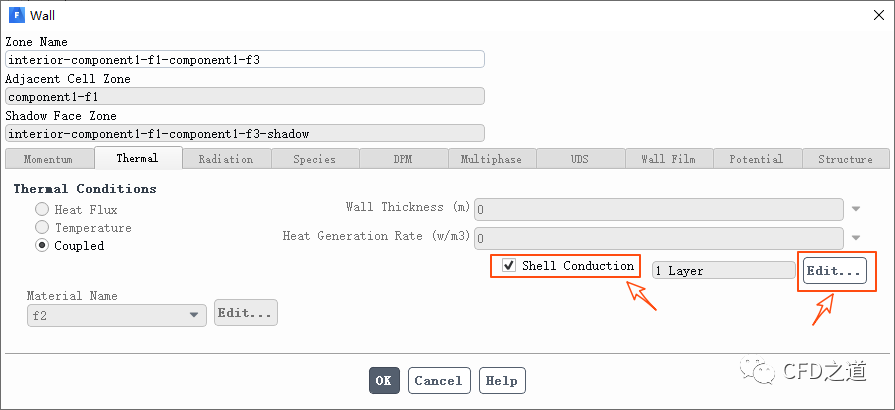Click the Fluent app icon in title bar
This screenshot has width=895, height=410.
pyautogui.click(x=16, y=16)
